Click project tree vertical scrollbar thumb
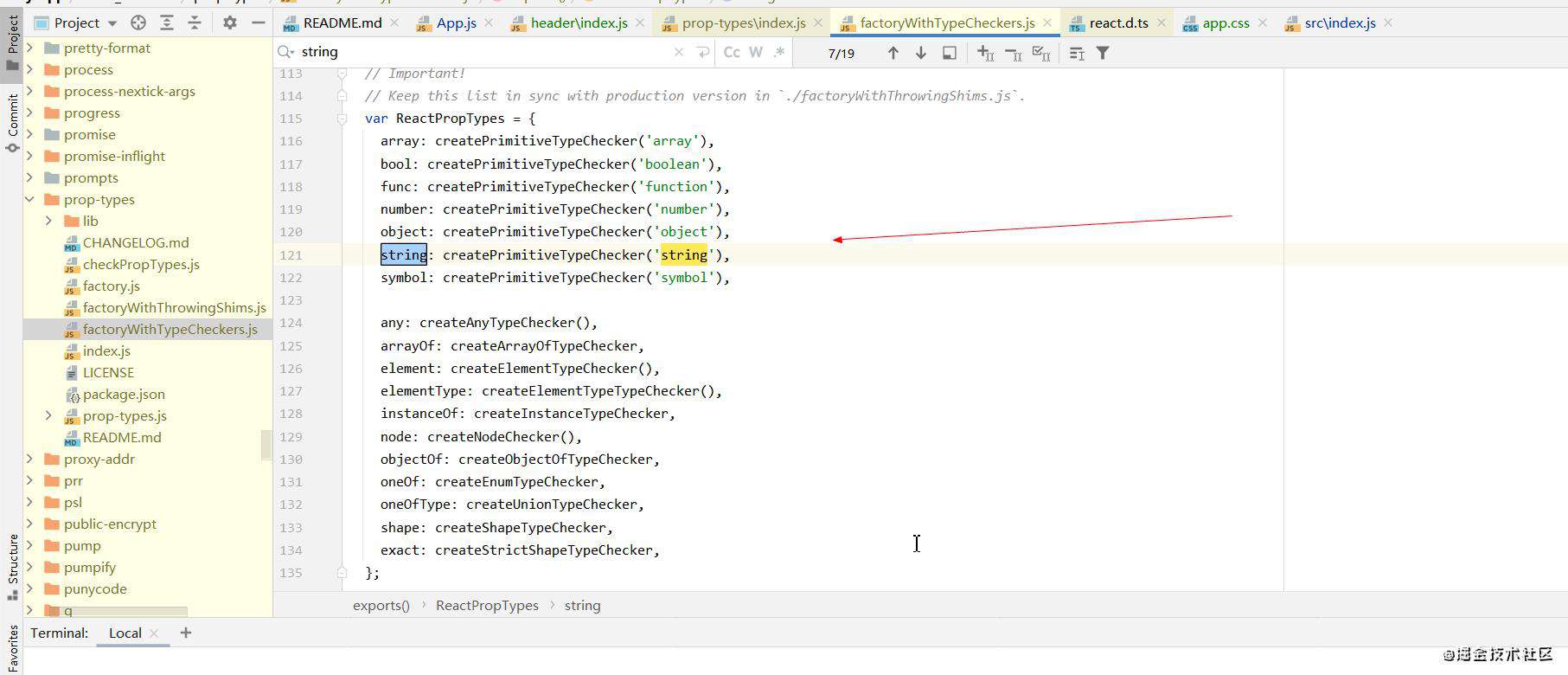Viewport: 1568px width, 675px height. [266, 445]
